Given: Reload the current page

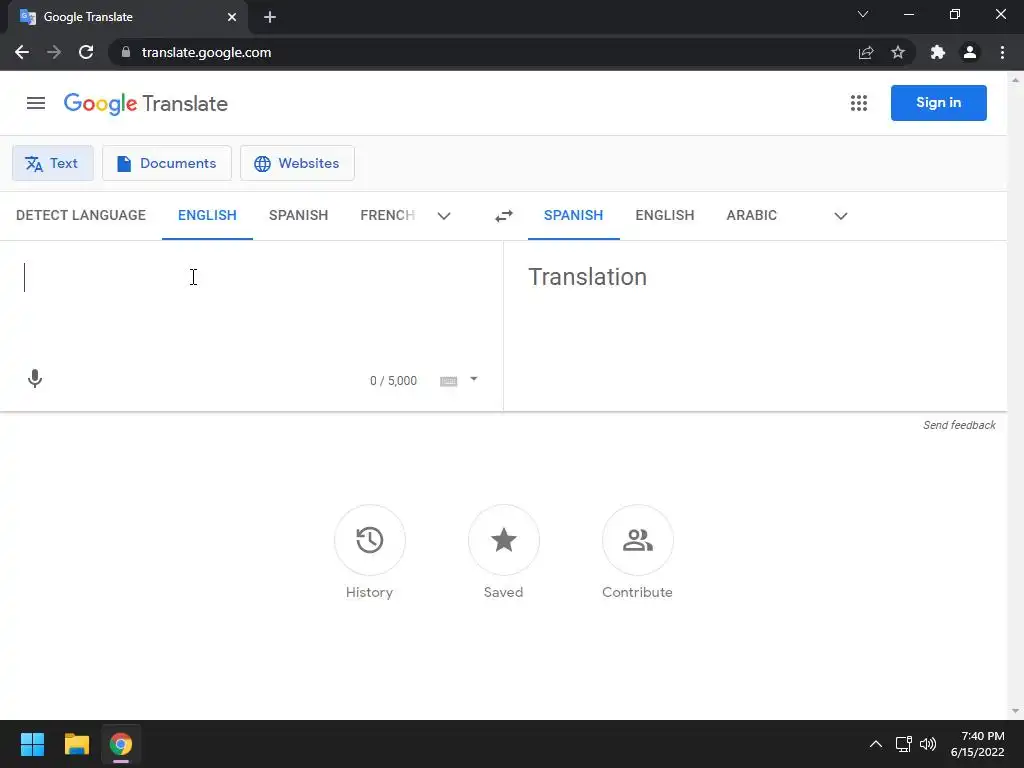Looking at the screenshot, I should tap(86, 52).
